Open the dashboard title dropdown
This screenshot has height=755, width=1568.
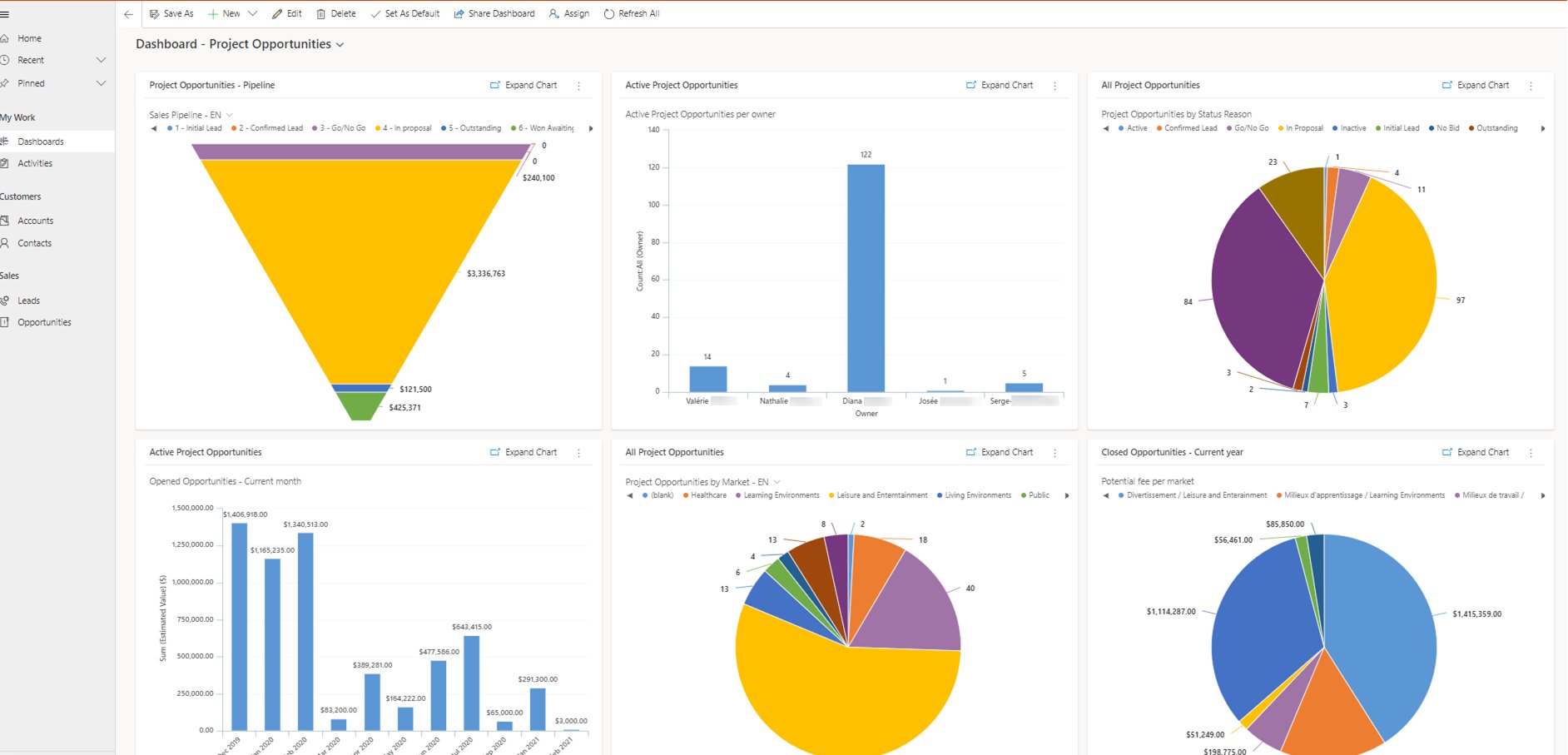tap(340, 43)
